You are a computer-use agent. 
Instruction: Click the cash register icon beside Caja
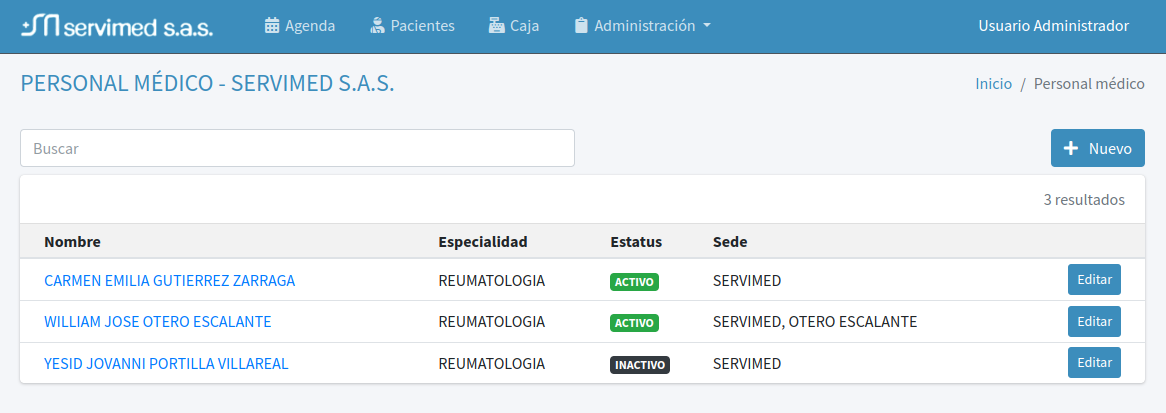pyautogui.click(x=496, y=26)
